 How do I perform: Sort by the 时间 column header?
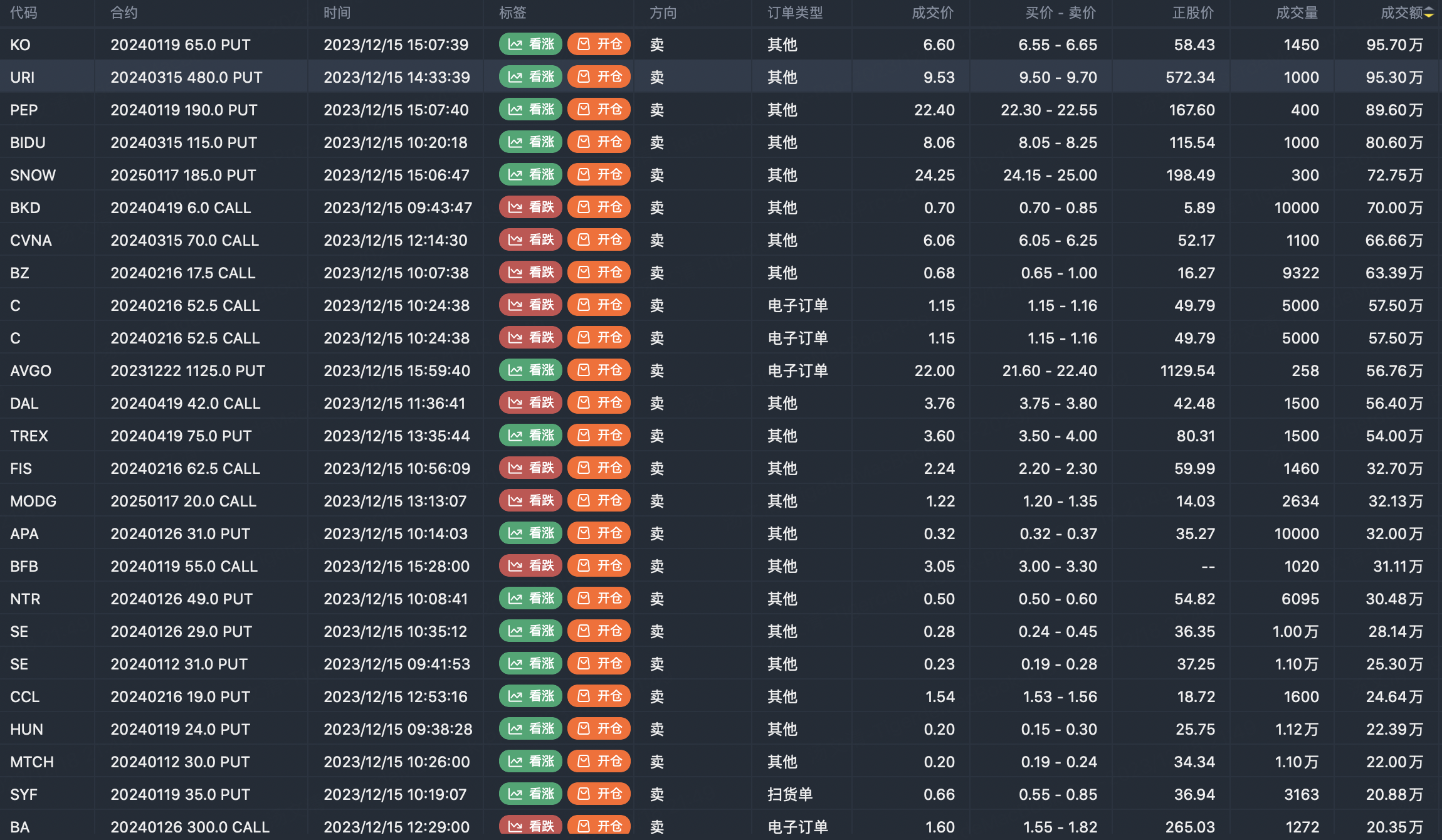click(x=337, y=13)
